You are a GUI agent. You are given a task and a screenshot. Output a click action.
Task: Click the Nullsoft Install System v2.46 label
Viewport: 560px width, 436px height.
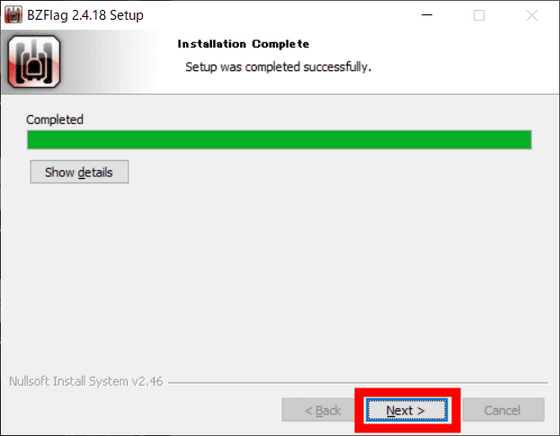pyautogui.click(x=86, y=381)
